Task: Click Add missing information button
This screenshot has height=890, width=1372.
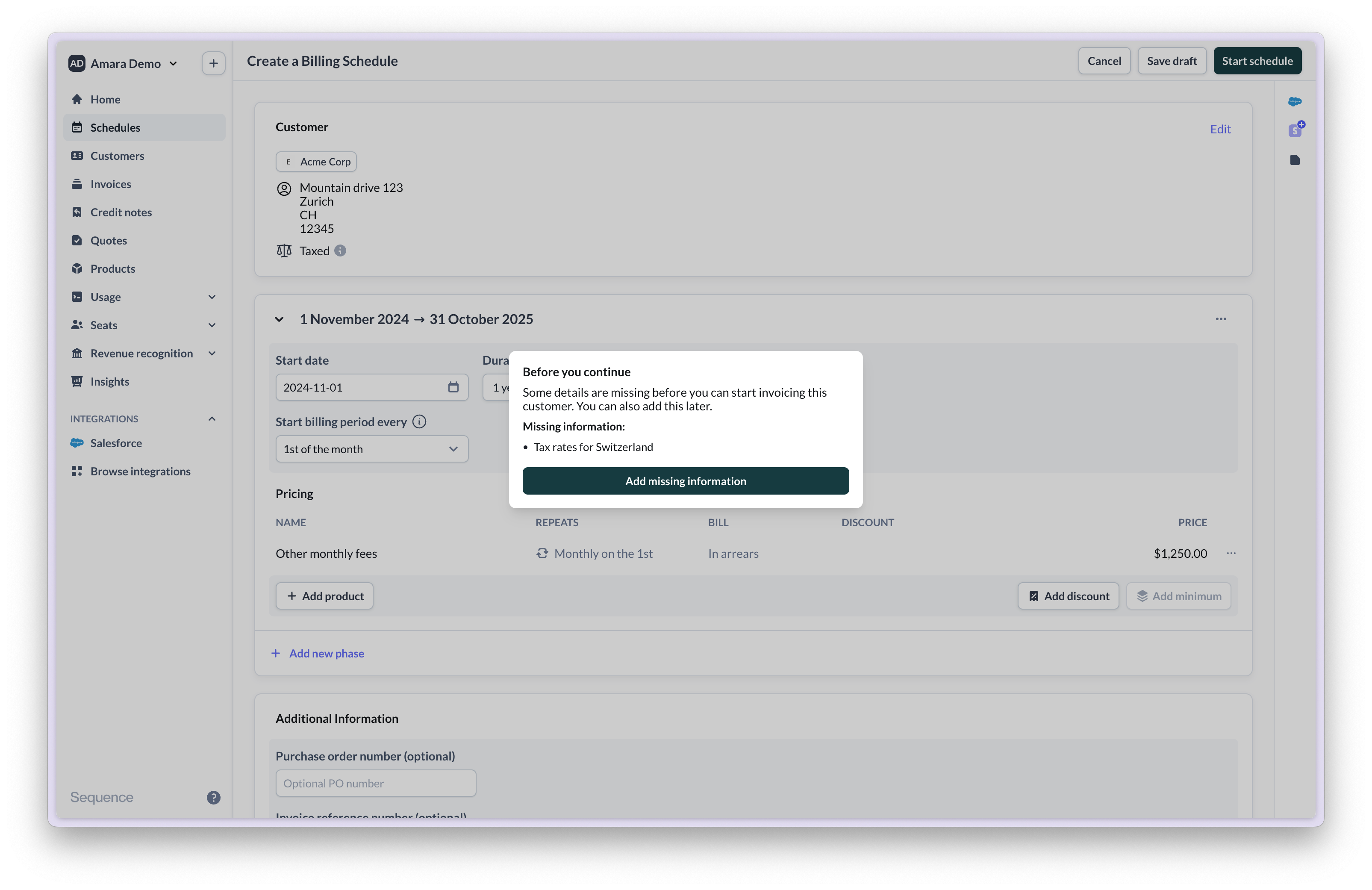Action: coord(686,481)
